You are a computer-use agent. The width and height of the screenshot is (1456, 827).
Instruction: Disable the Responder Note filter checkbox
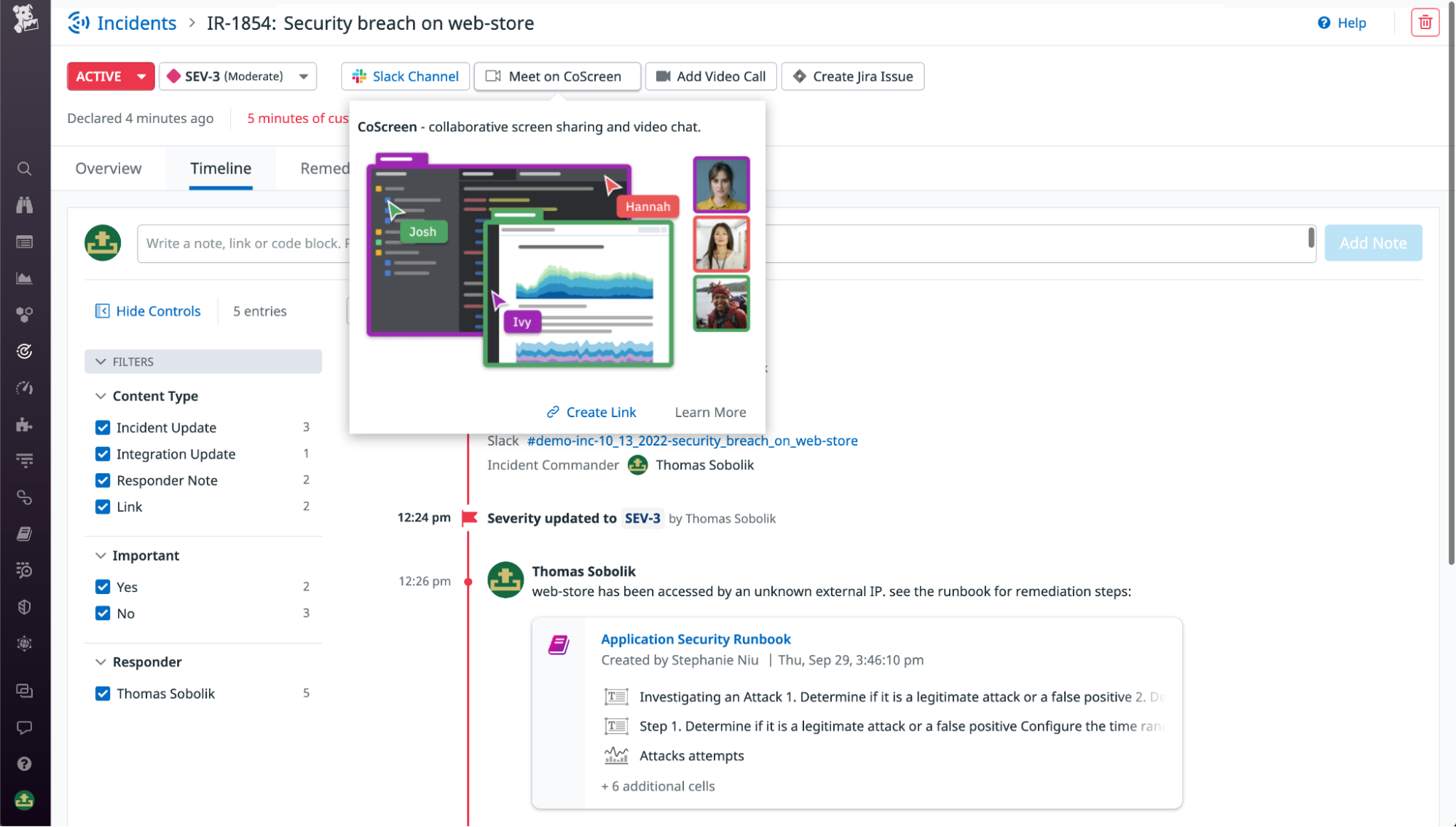pyautogui.click(x=103, y=480)
